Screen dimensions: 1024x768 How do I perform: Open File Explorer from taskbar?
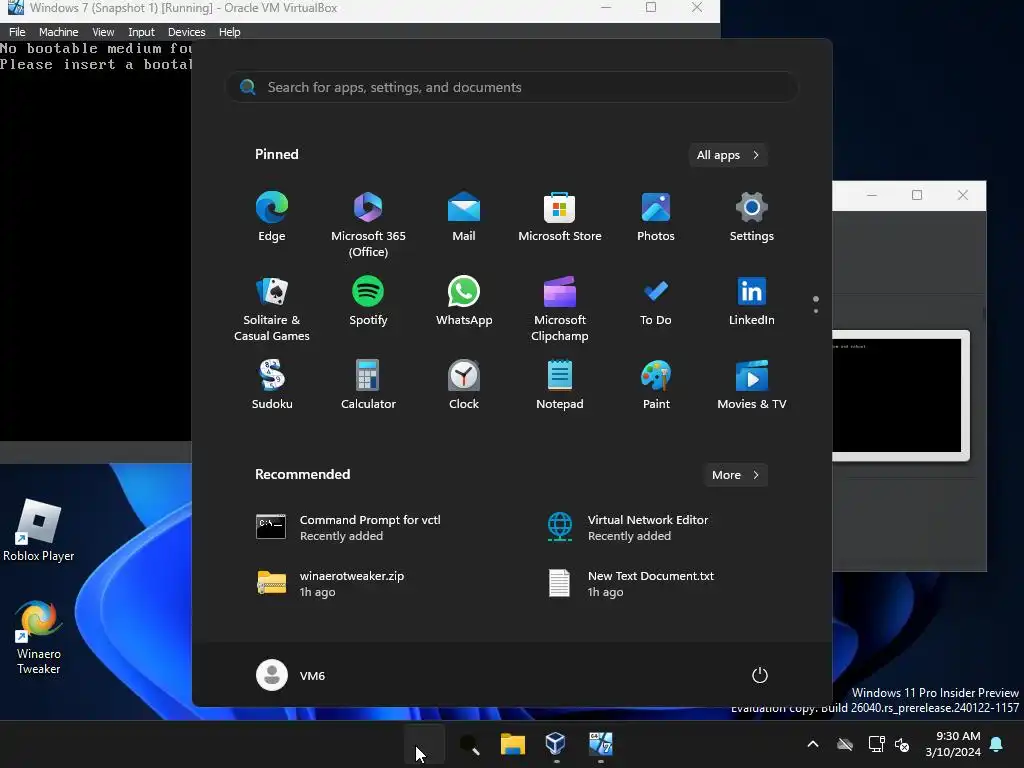pos(513,744)
